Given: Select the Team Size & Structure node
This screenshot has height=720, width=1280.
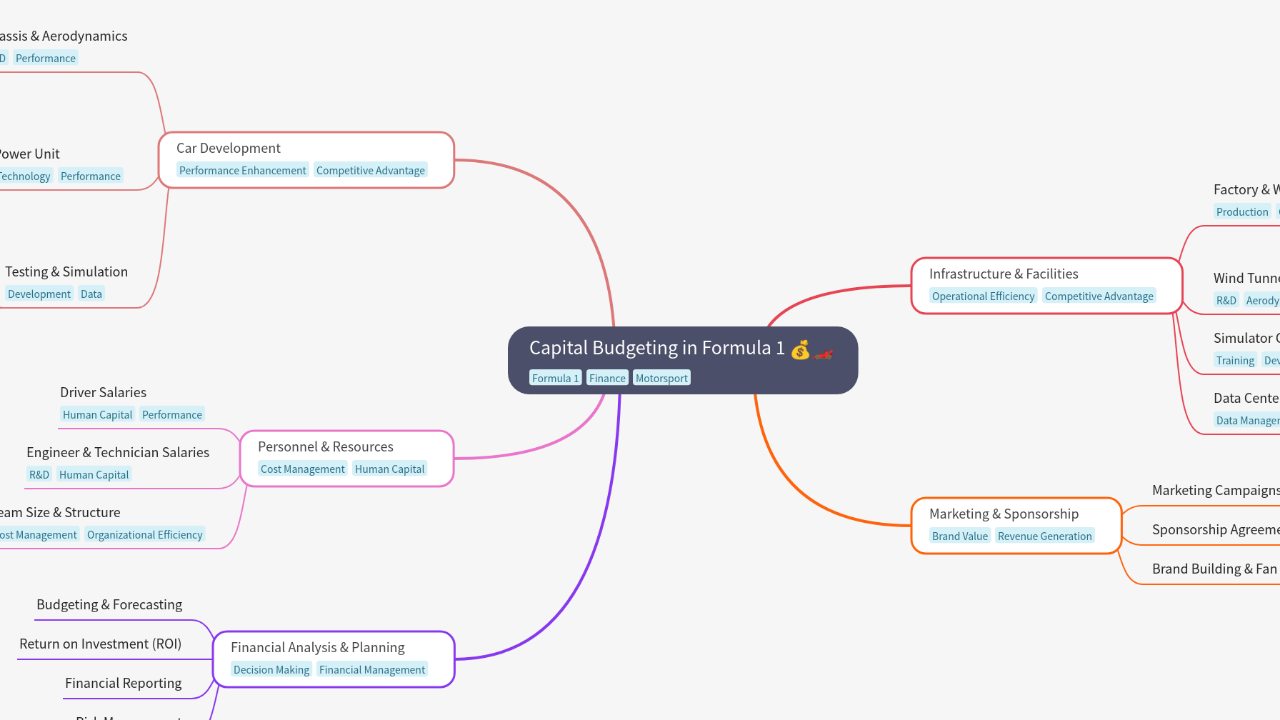Looking at the screenshot, I should pos(60,513).
